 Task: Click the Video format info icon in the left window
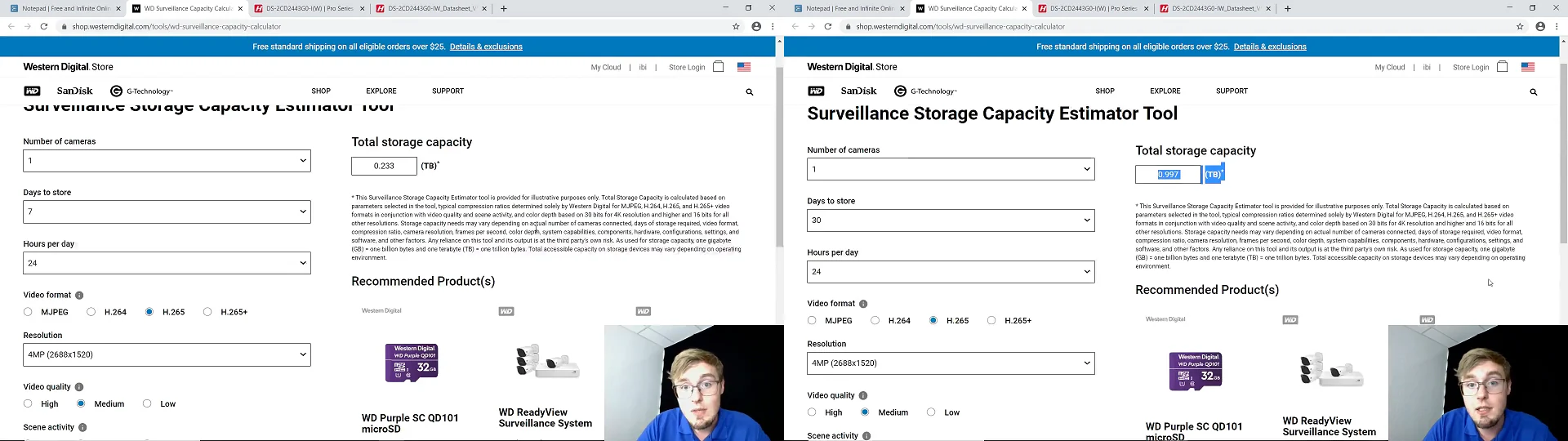point(79,296)
